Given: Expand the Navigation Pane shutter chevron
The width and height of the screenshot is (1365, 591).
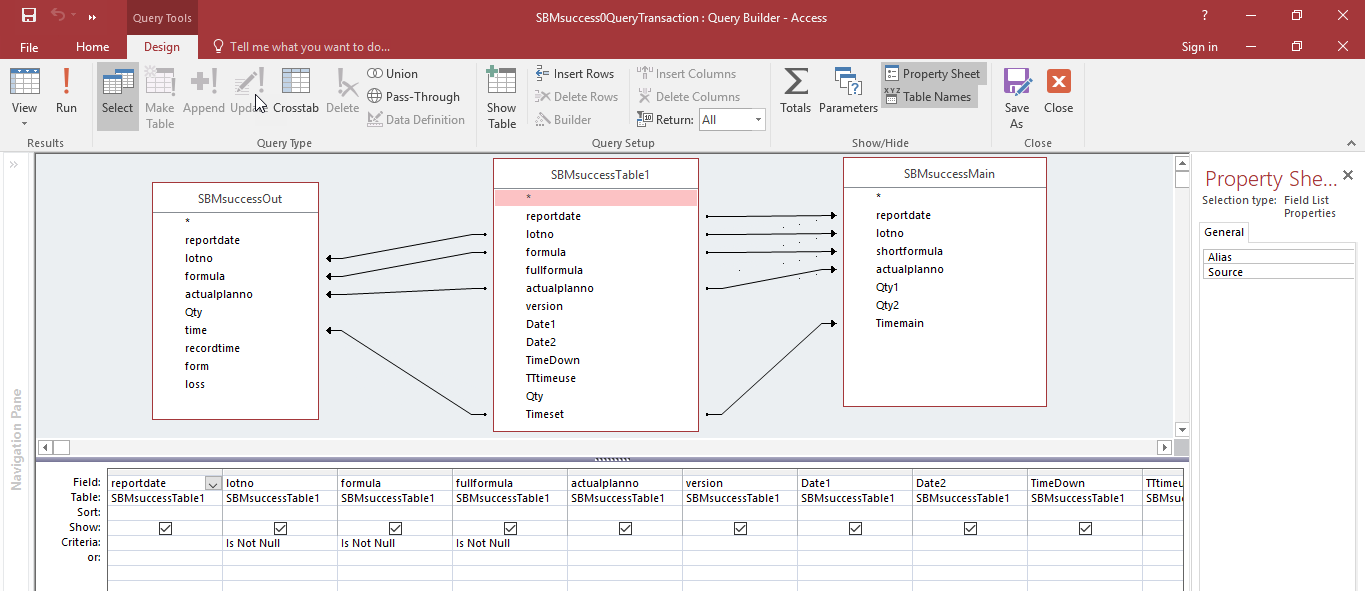Looking at the screenshot, I should click(x=15, y=165).
